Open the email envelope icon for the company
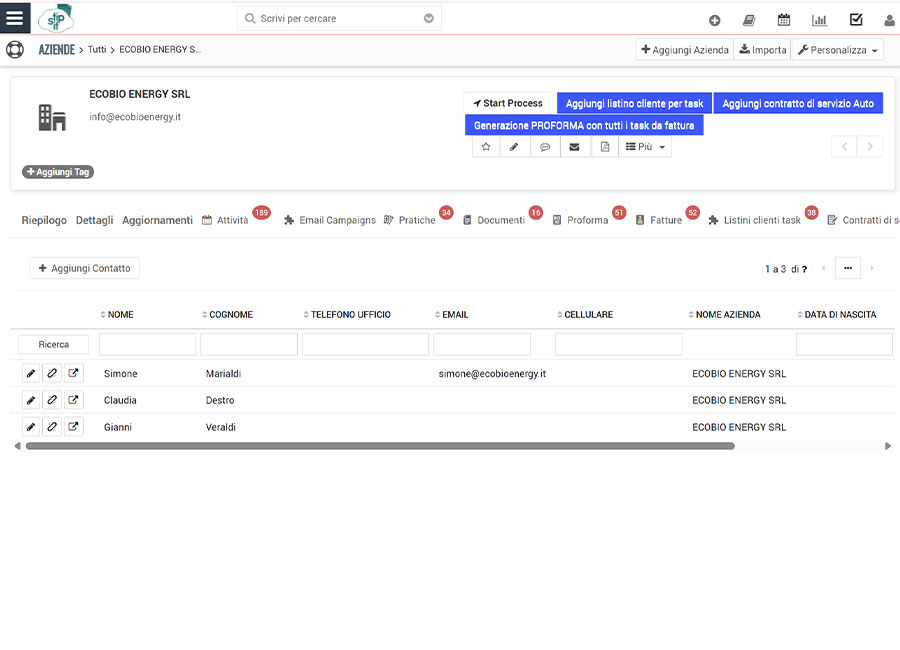 [575, 146]
